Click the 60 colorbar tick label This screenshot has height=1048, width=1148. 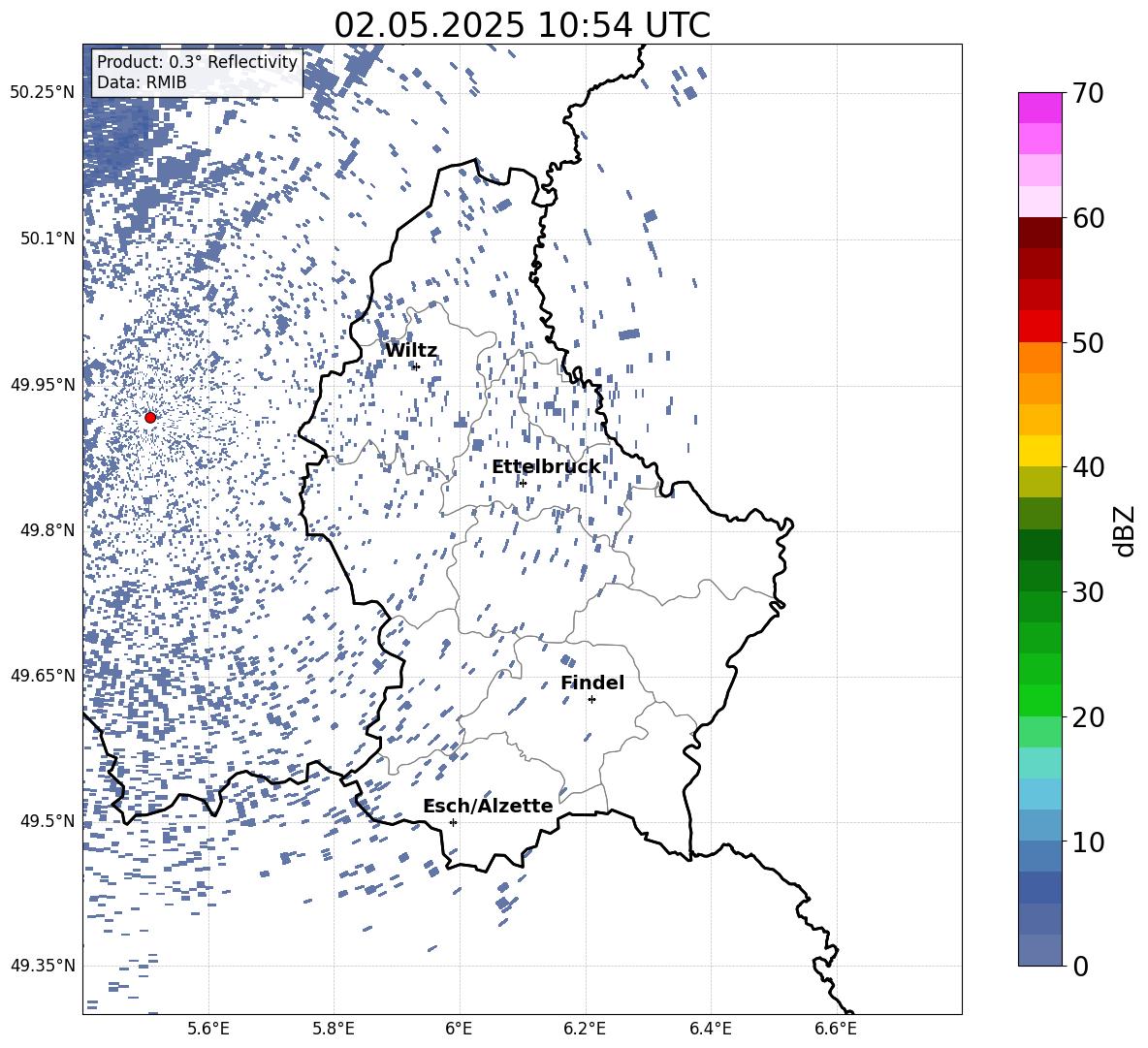1089,218
